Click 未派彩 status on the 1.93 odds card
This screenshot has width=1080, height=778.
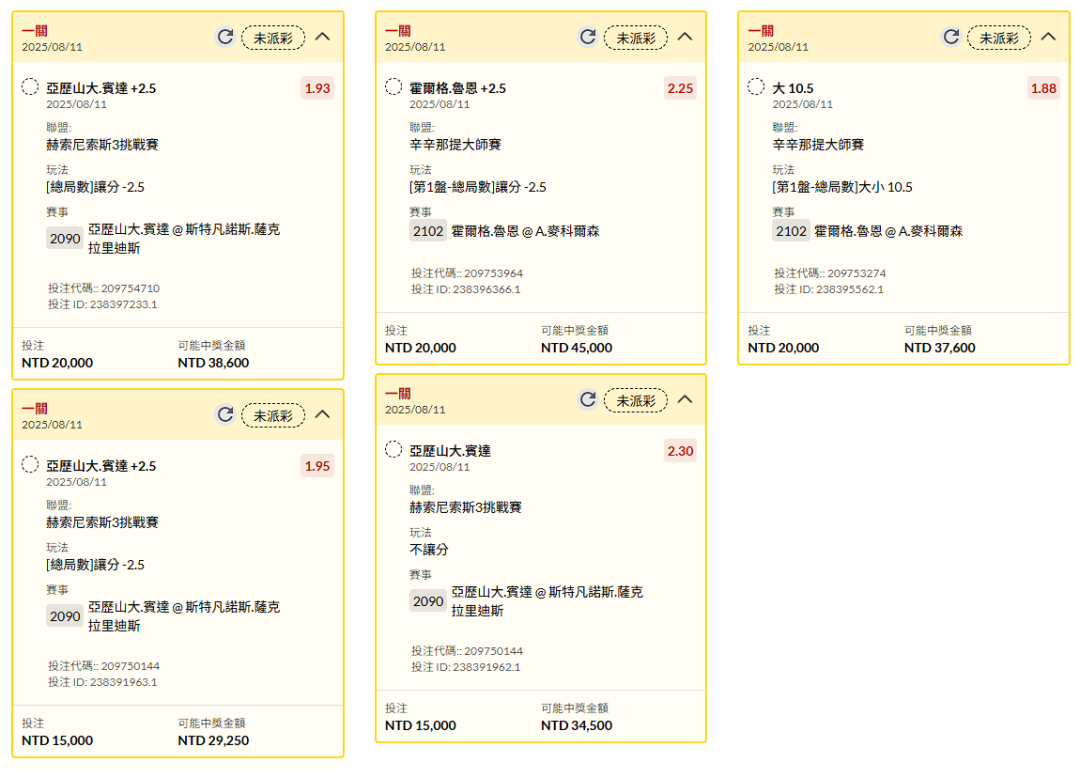click(x=273, y=38)
